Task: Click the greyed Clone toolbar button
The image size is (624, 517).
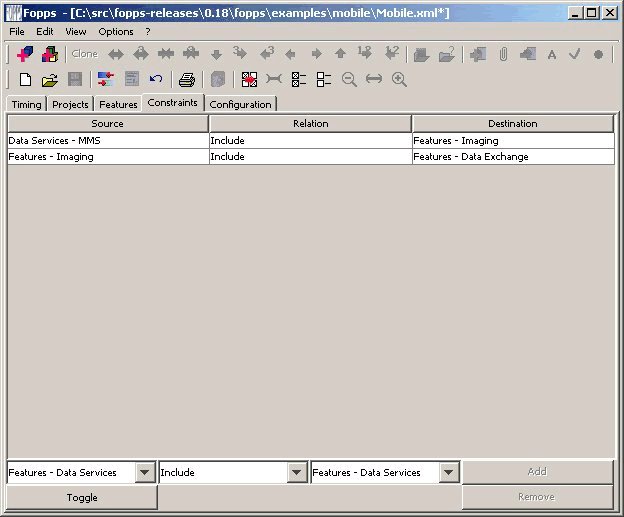Action: (x=85, y=54)
